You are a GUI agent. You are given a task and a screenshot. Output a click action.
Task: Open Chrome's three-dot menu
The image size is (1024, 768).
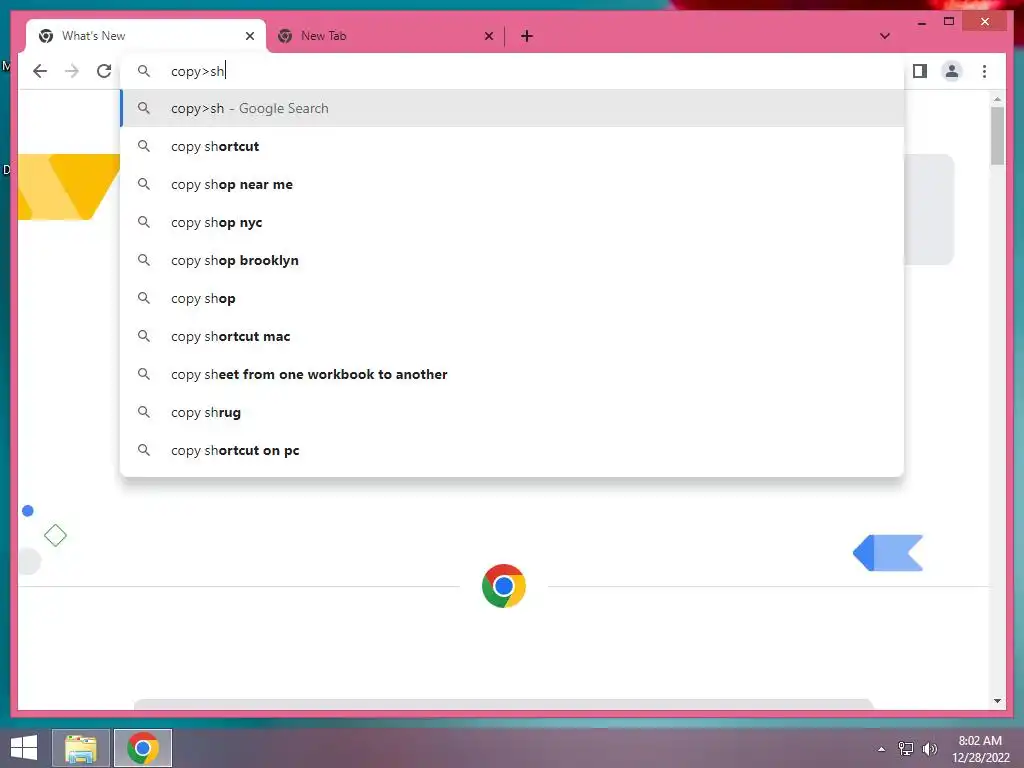[x=984, y=71]
